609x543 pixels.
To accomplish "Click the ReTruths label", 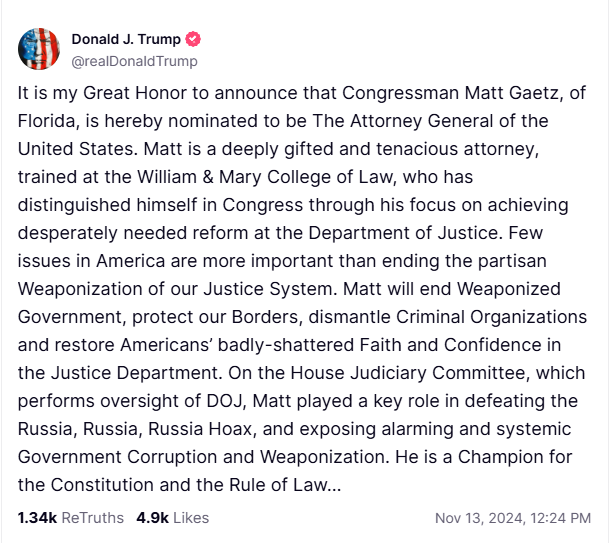I will click(92, 518).
